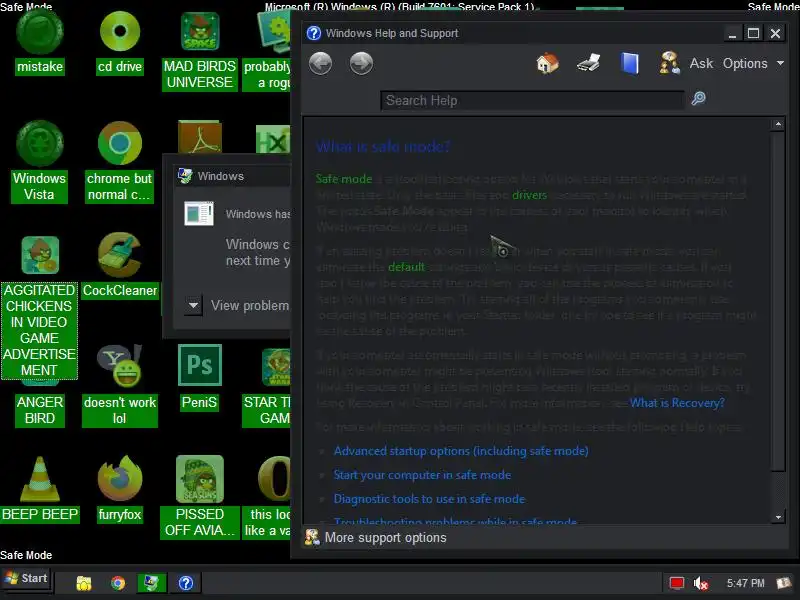
Task: Click the help pane scrollbar up arrow
Action: click(x=778, y=124)
